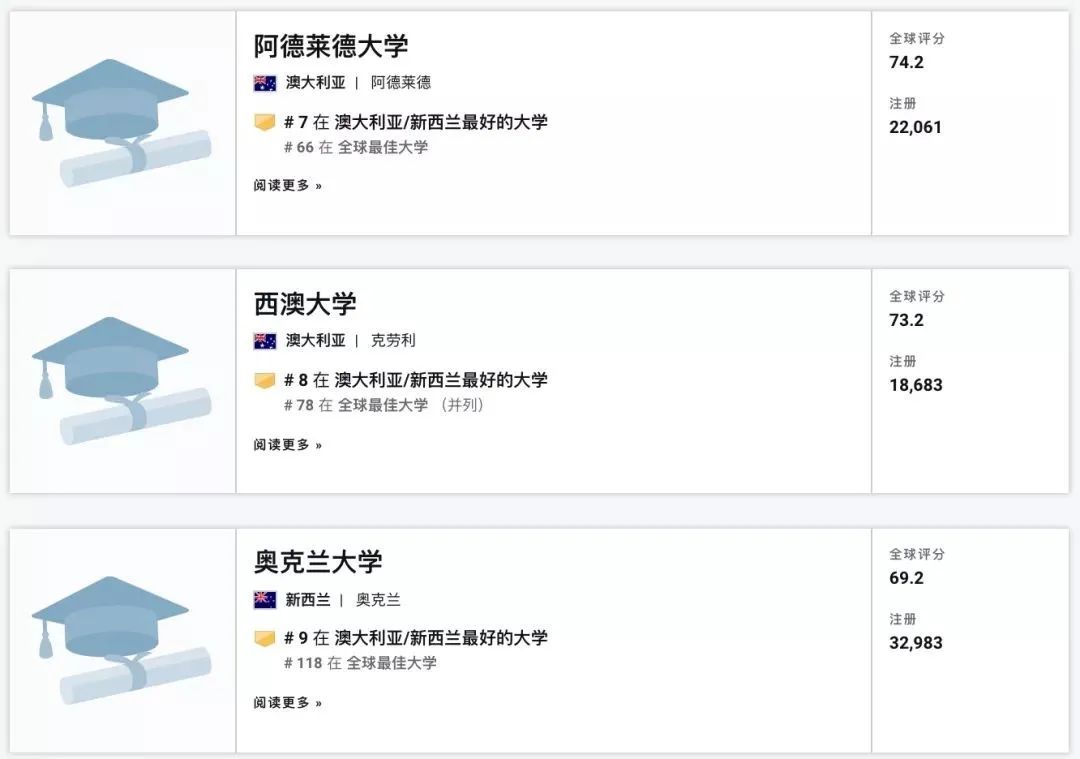Viewport: 1080px width, 759px height.
Task: Click the 74.2 global score value
Action: pyautogui.click(x=906, y=62)
